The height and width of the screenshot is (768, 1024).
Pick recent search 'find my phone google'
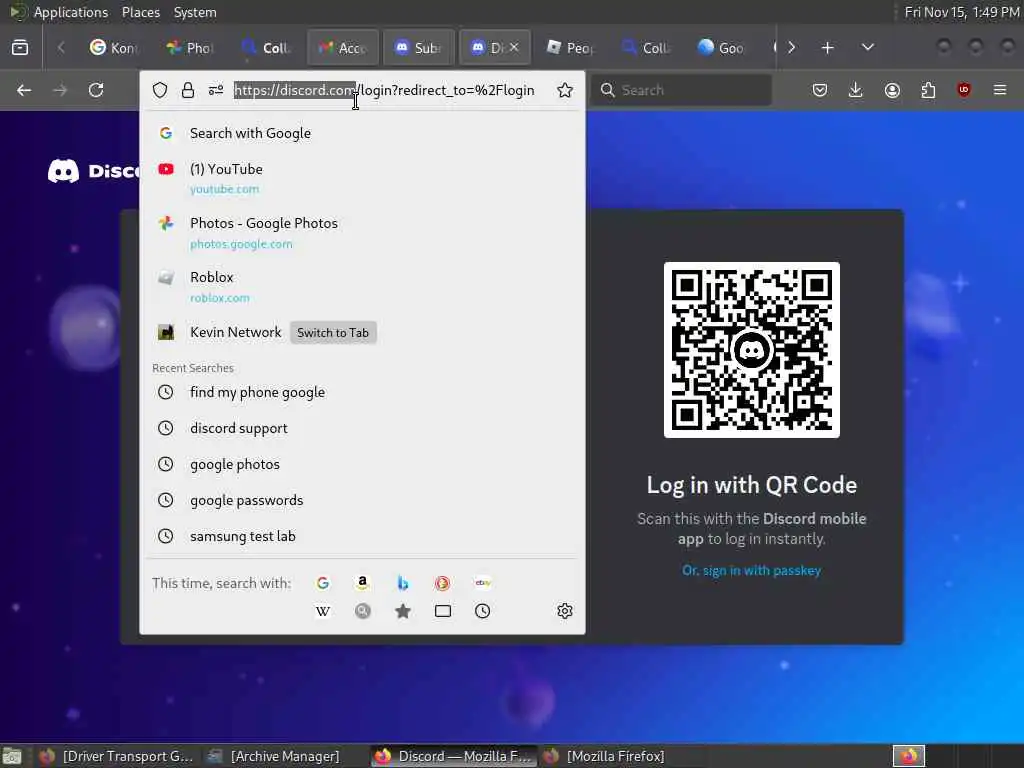tap(362, 392)
